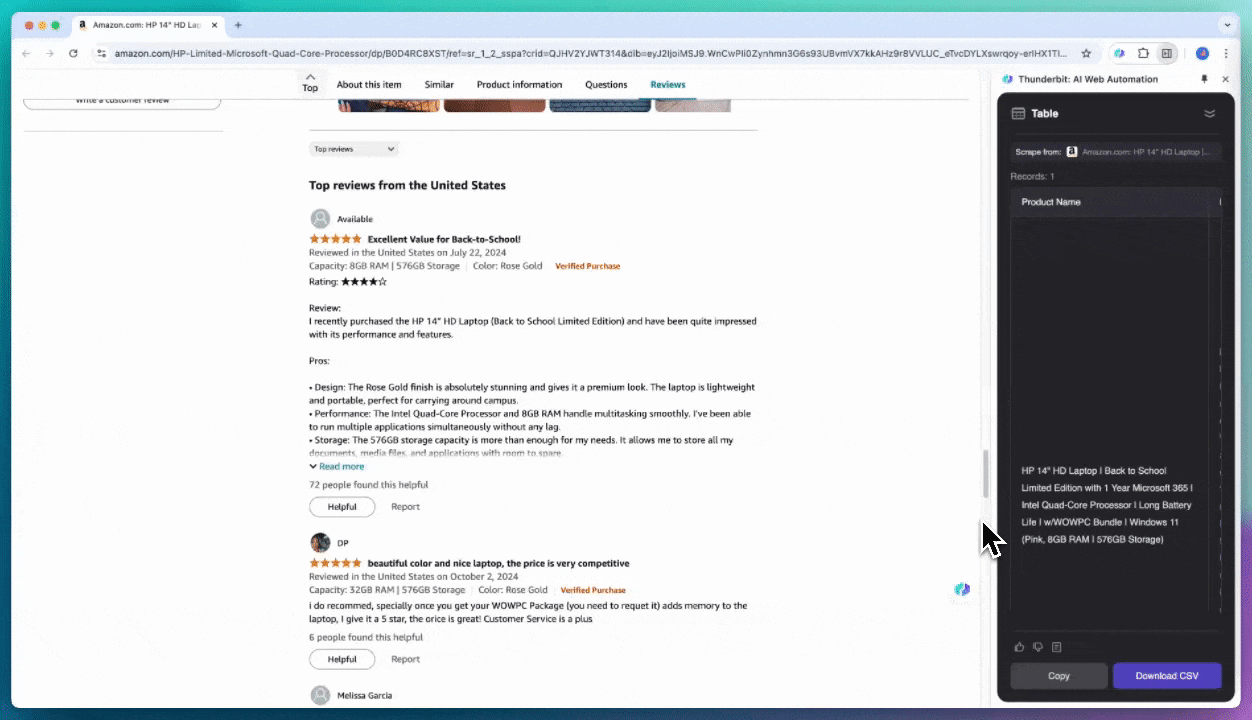This screenshot has height=720, width=1252.
Task: Open reviewer Available's profile
Action: click(355, 219)
